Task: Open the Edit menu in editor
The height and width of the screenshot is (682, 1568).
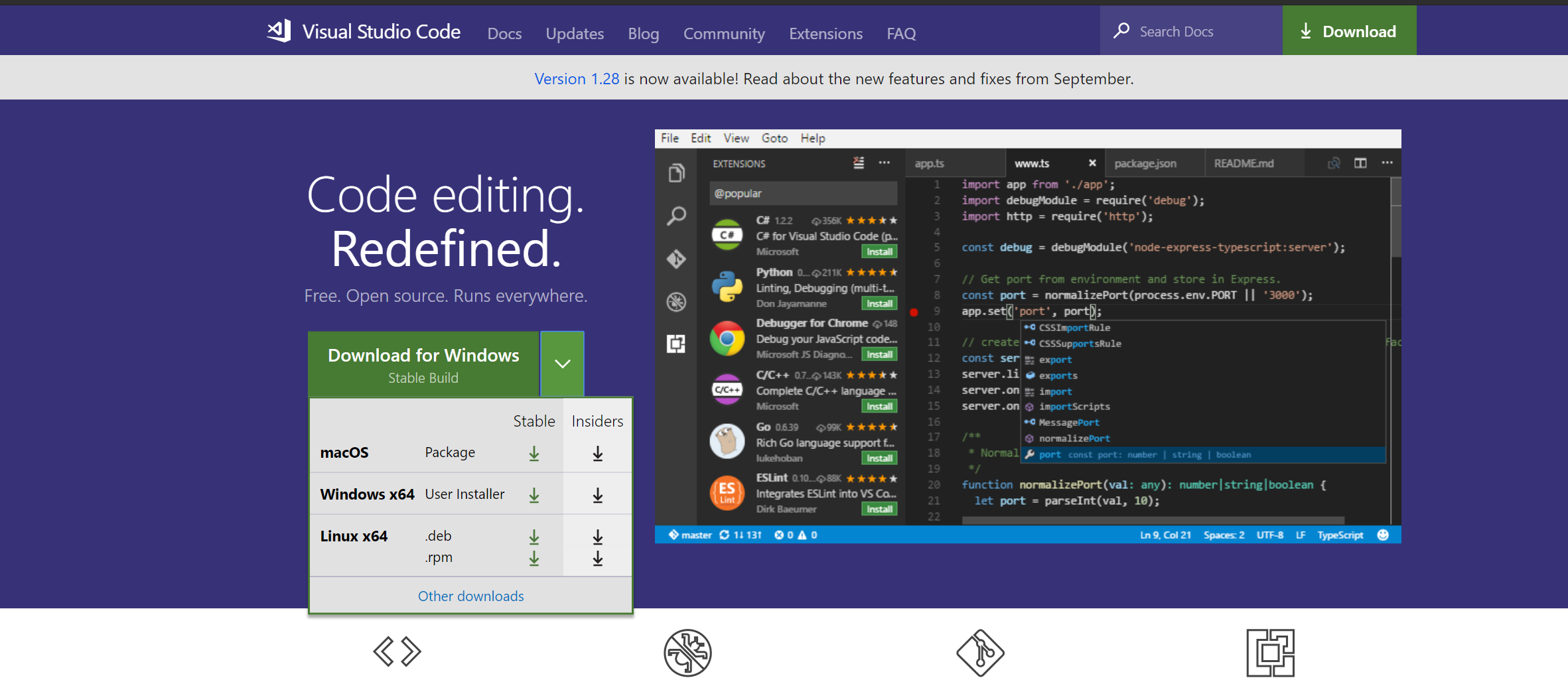Action: (x=701, y=138)
